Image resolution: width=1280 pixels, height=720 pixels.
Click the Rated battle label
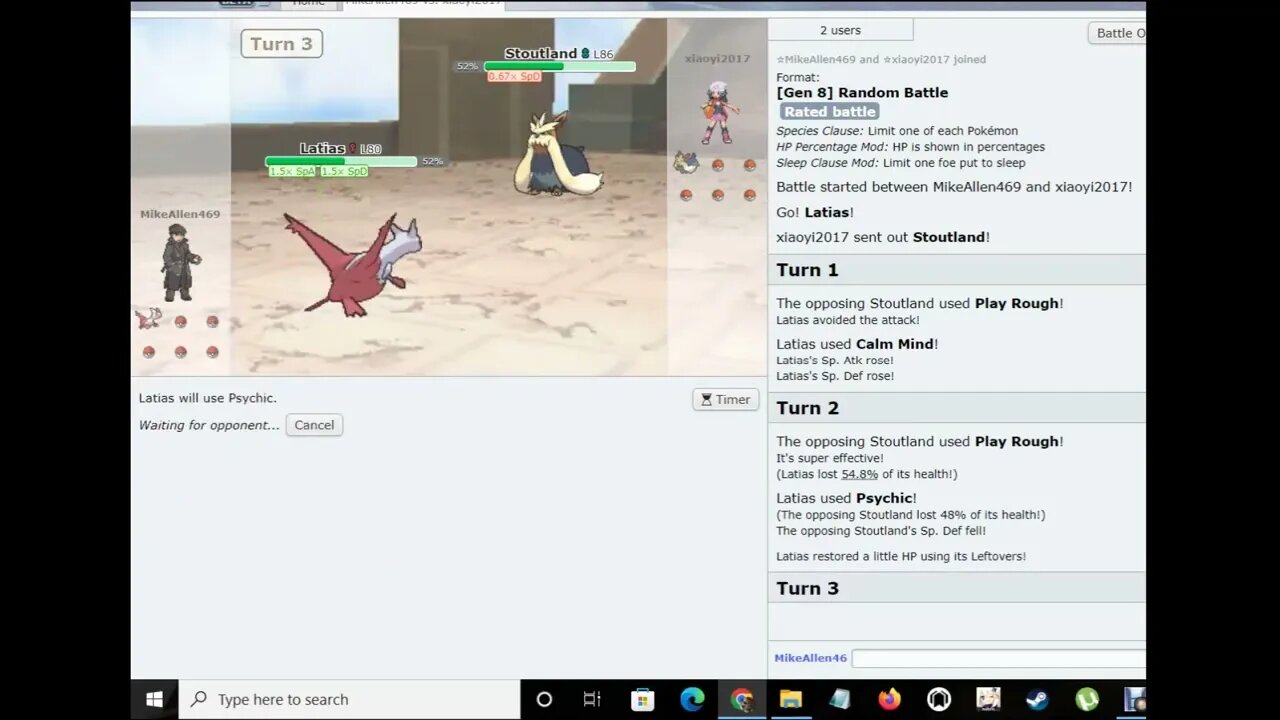tap(830, 112)
